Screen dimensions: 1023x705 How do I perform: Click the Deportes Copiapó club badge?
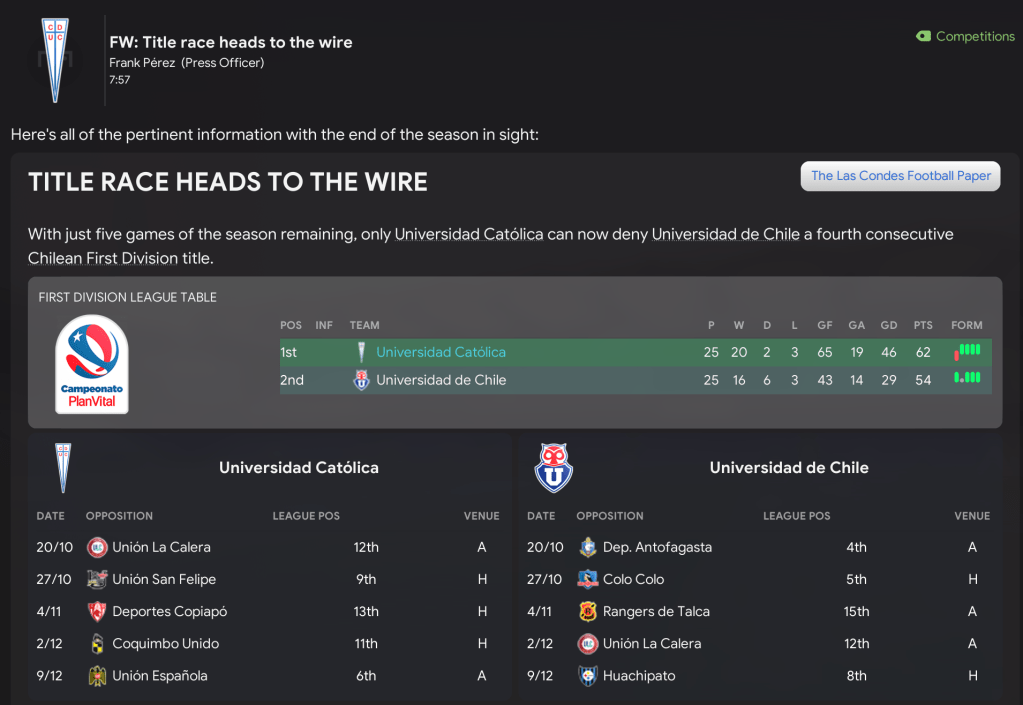97,611
